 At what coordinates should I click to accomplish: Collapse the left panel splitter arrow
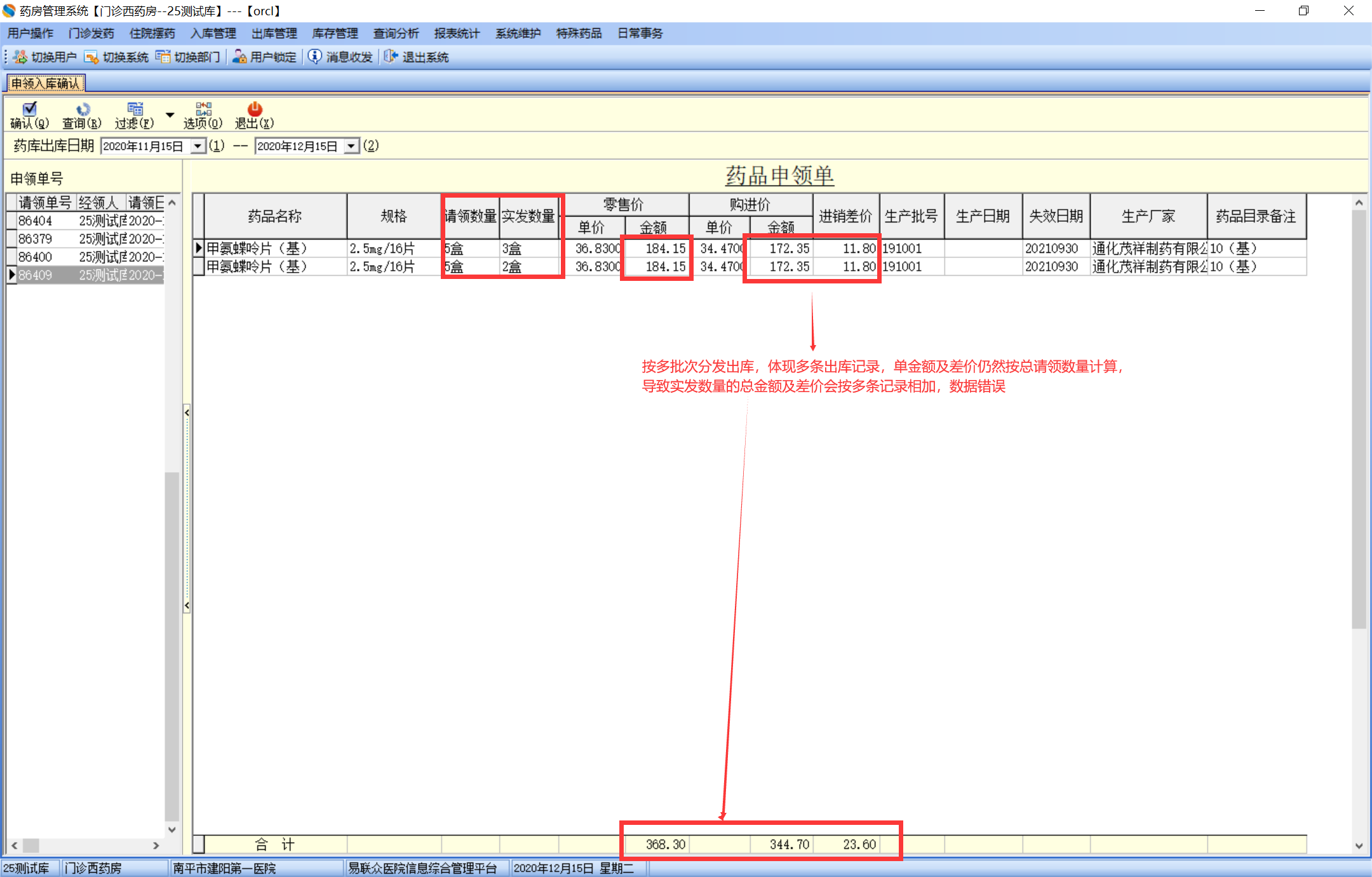point(187,413)
